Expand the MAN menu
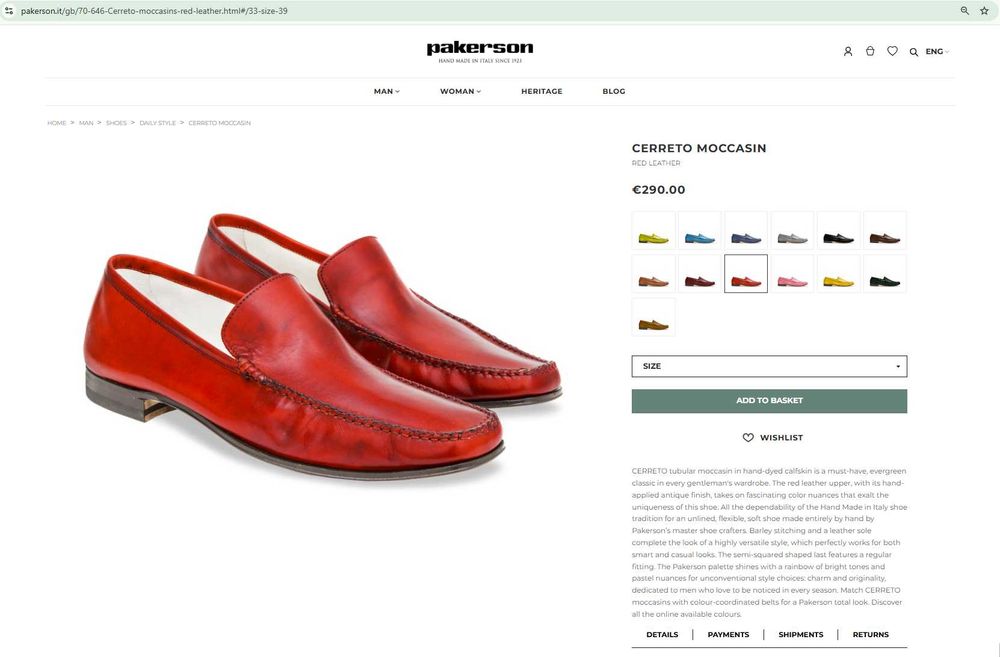The height and width of the screenshot is (657, 1000). (386, 91)
